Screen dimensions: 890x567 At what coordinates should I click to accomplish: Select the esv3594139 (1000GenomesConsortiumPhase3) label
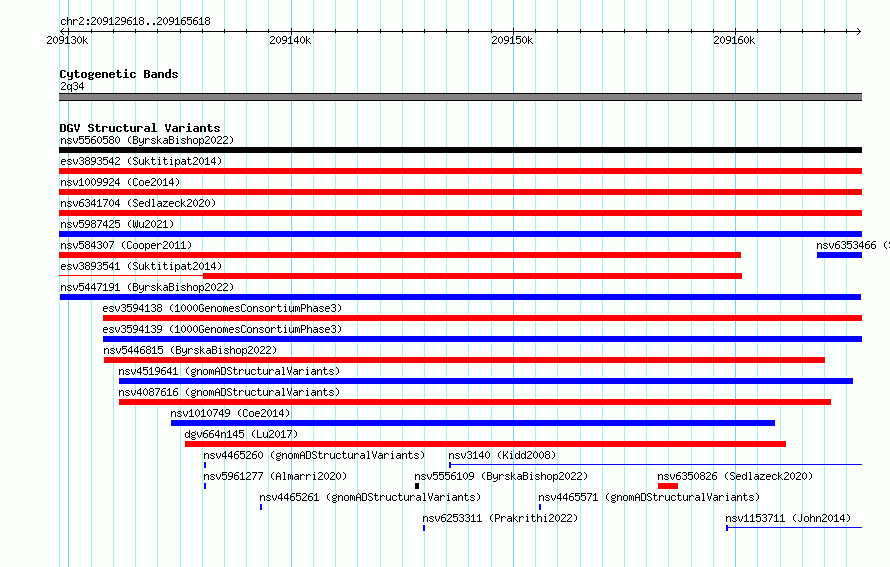point(222,329)
